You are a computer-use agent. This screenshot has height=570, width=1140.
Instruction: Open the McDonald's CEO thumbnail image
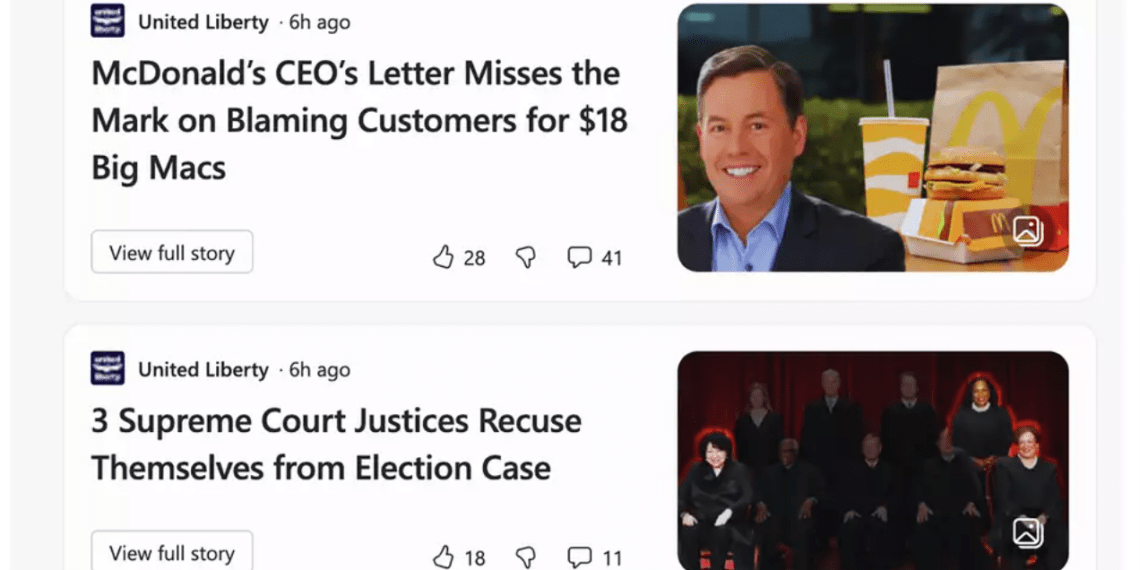coord(873,138)
